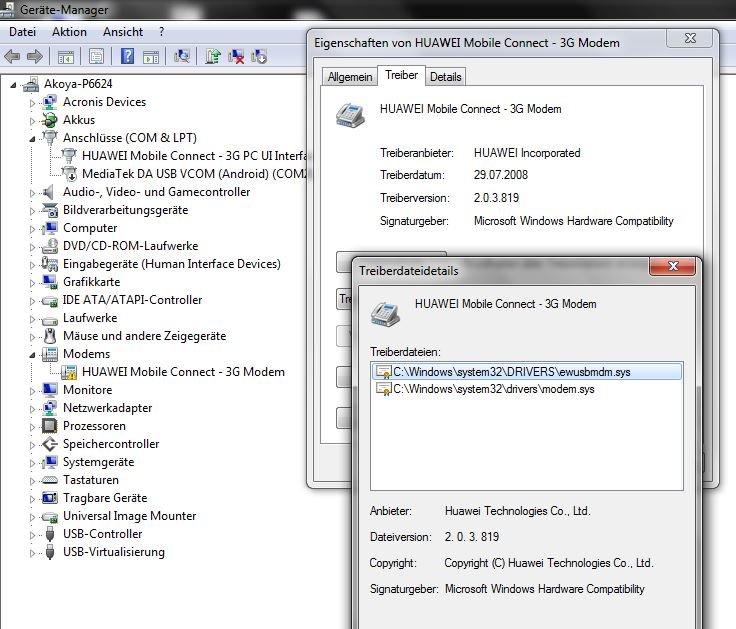Open the Ansicht menu

click(123, 32)
